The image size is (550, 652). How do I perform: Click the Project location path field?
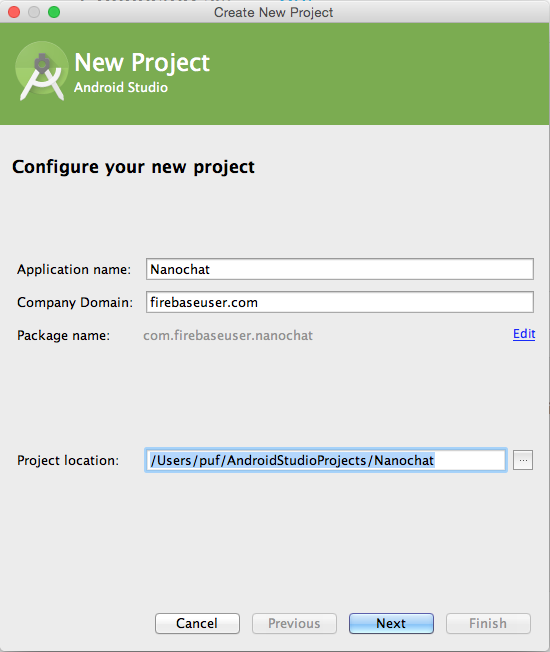[x=326, y=460]
